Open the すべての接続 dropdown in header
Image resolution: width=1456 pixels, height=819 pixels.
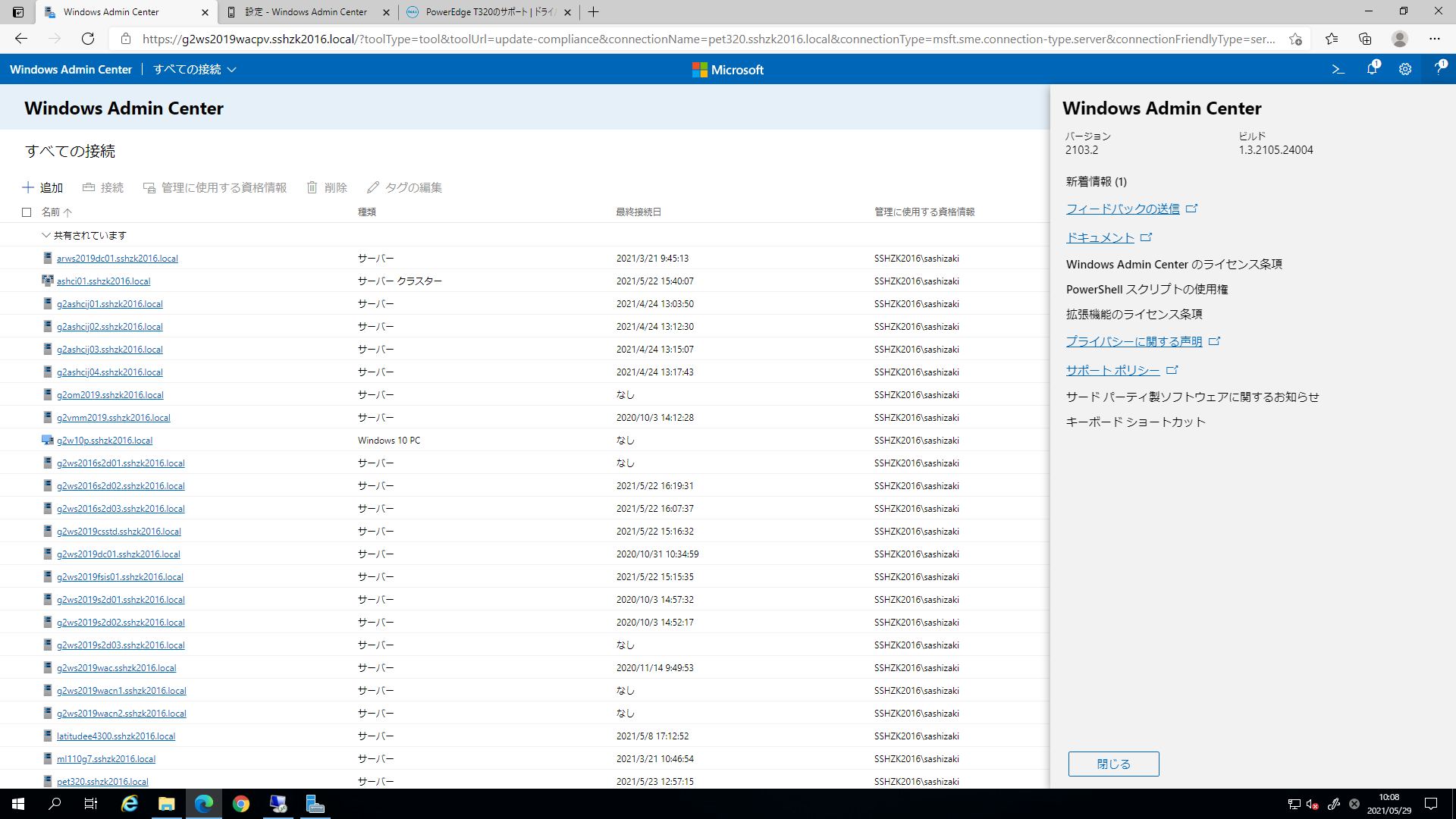click(195, 69)
